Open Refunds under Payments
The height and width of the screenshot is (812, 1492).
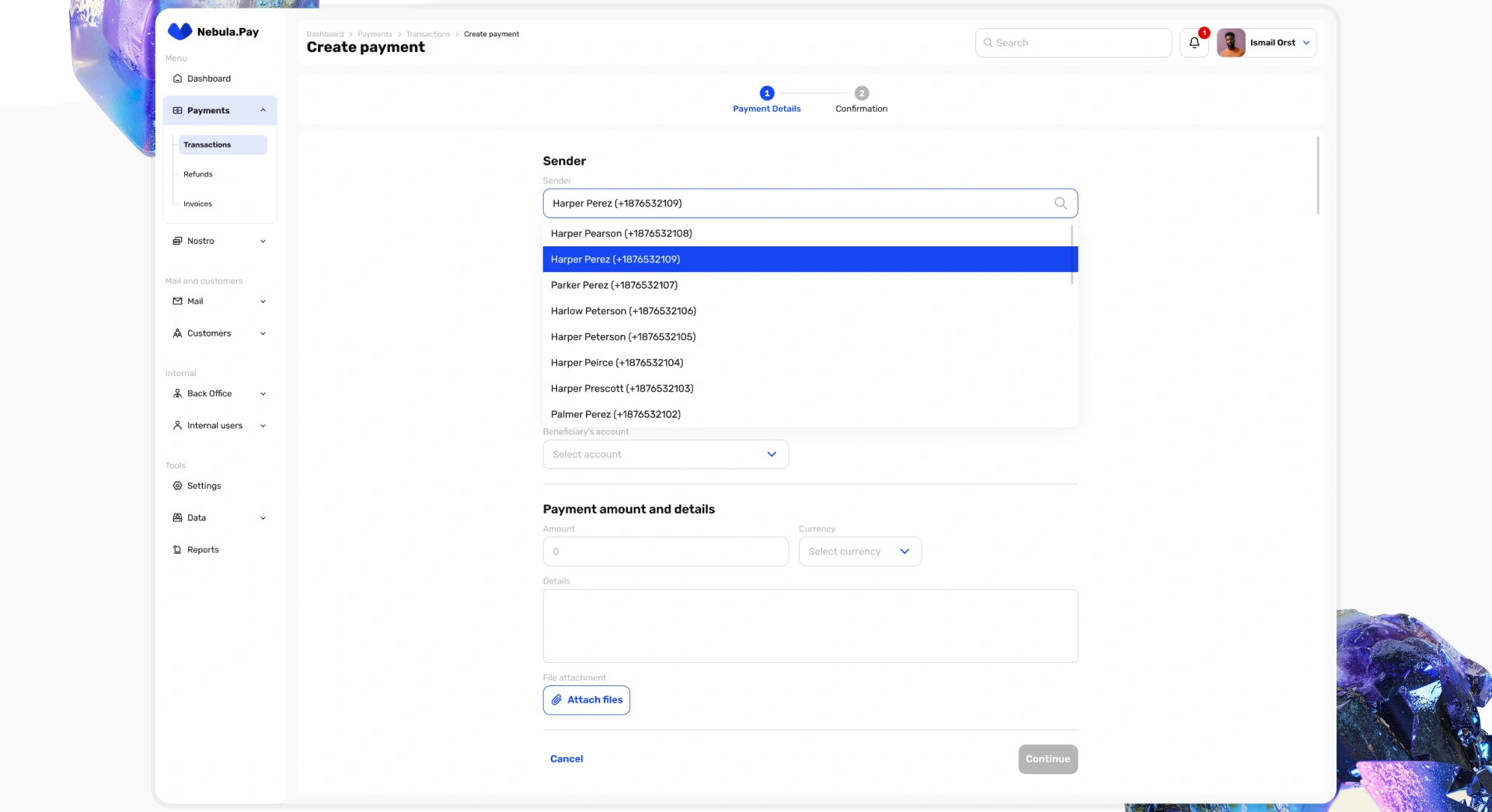[x=198, y=174]
